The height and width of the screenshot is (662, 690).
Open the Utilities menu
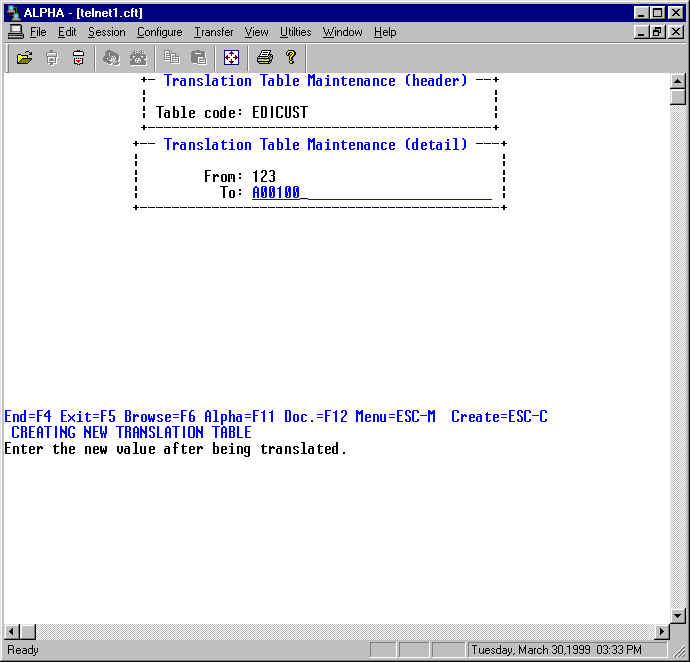tap(295, 32)
